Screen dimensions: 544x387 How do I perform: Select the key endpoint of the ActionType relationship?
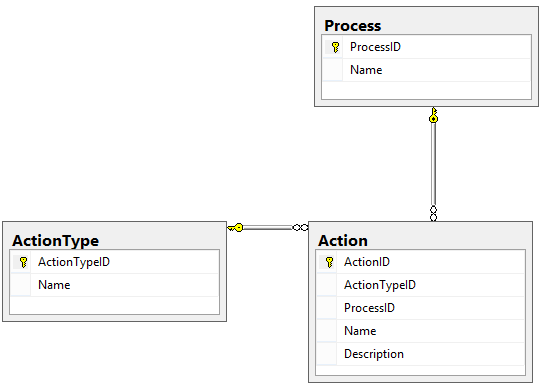[235, 228]
